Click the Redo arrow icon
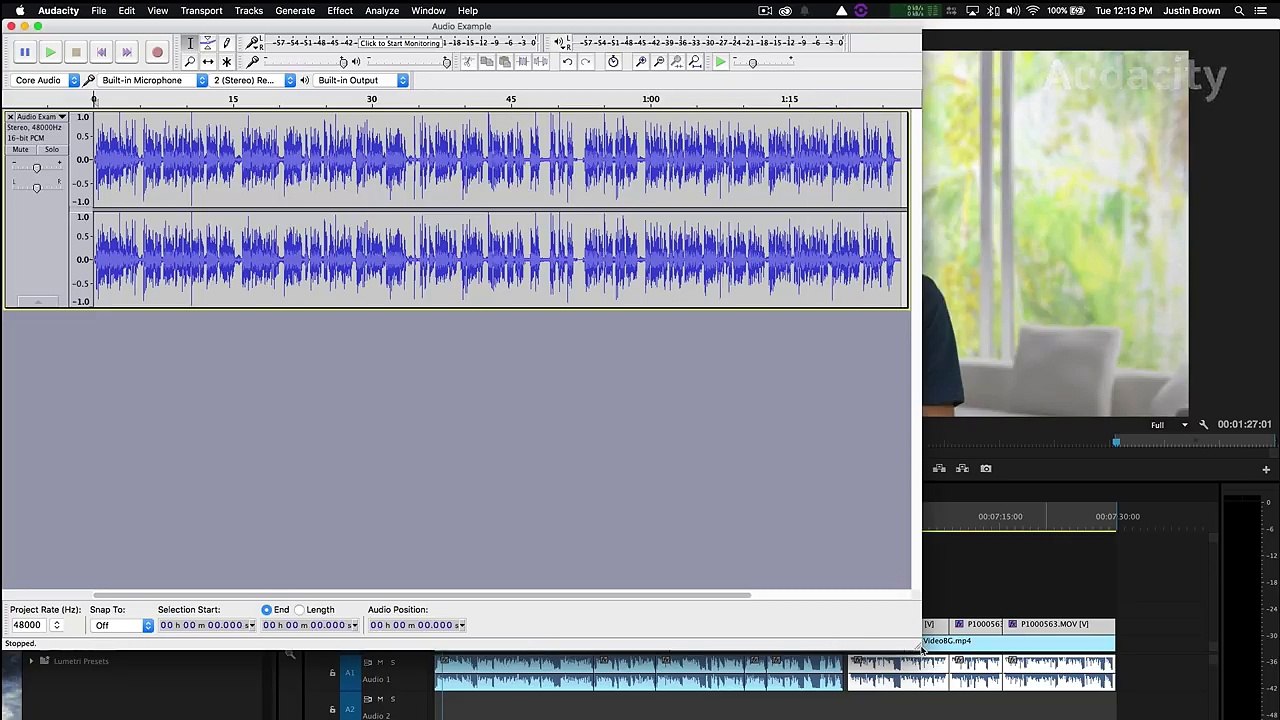 [585, 62]
